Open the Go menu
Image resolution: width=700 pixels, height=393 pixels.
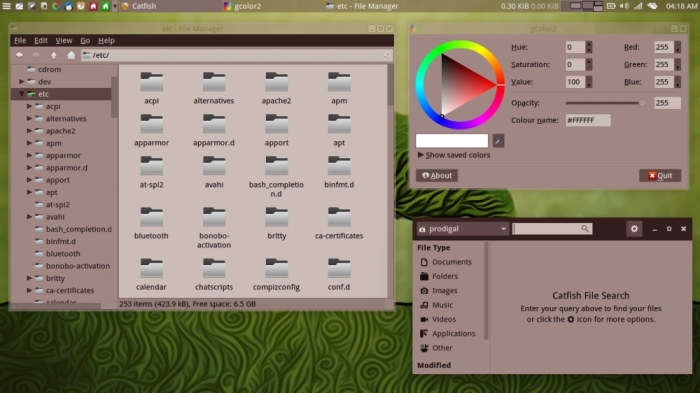85,40
